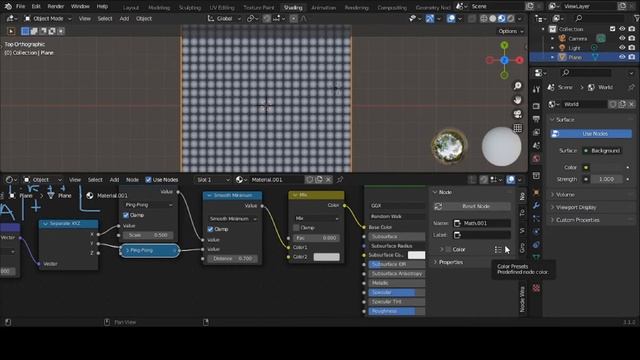This screenshot has height=360, width=640.
Task: Open the File menu
Action: [x=20, y=7]
